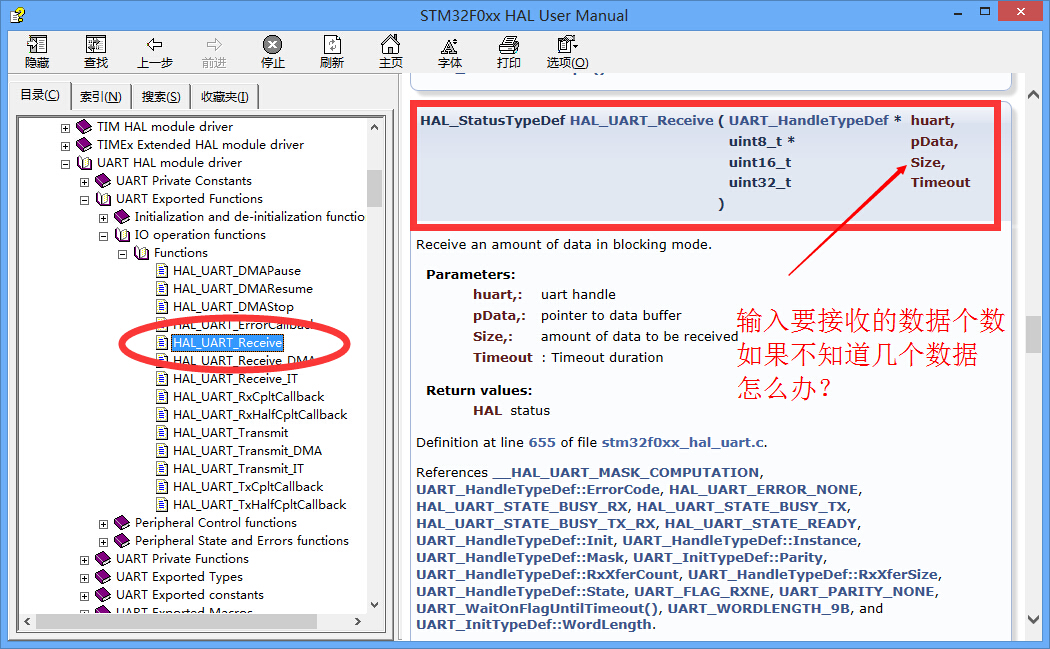Follow the UART_FLAG_RXNE reference link

(702, 592)
